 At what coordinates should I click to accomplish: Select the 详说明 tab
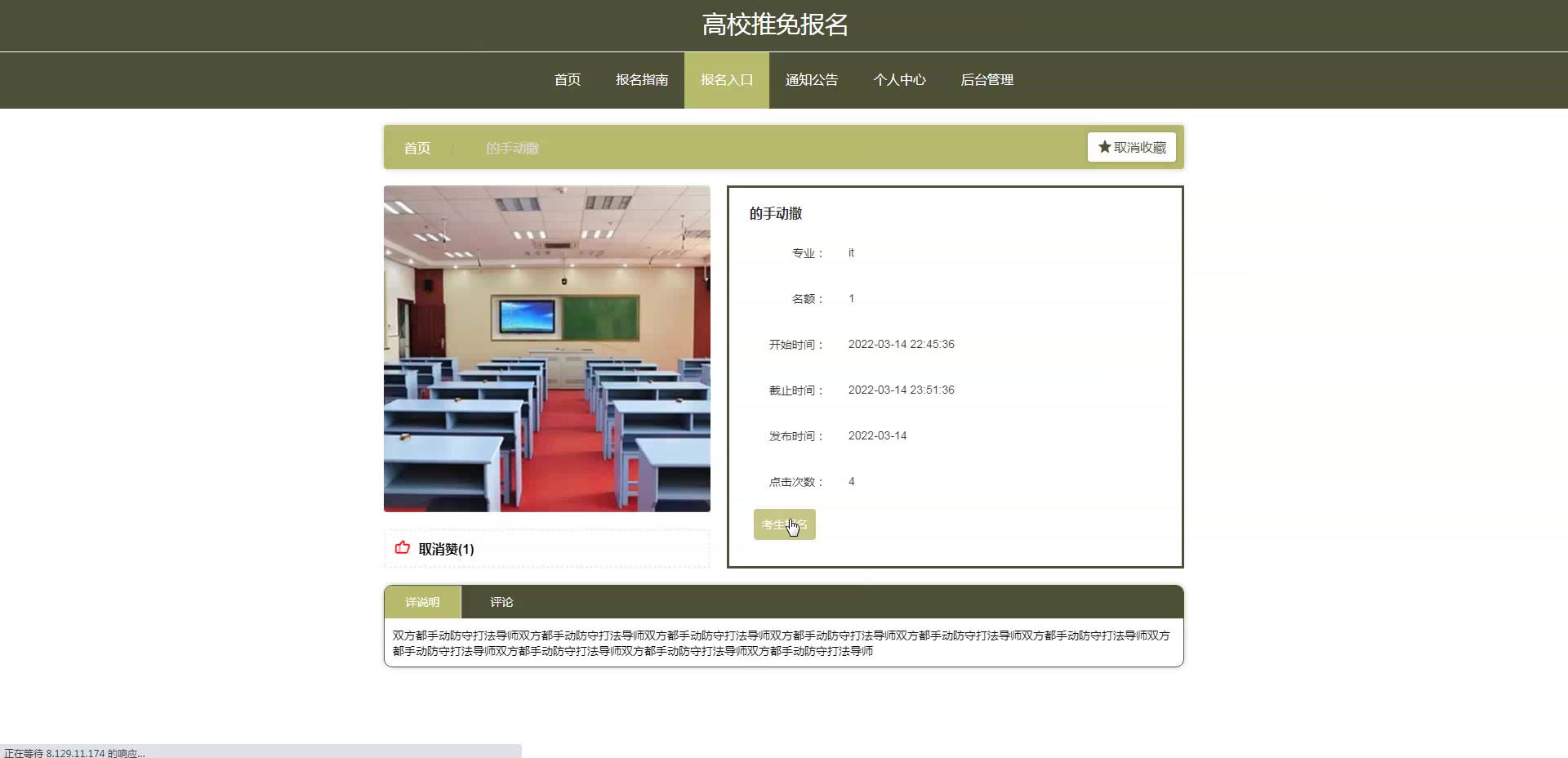[x=422, y=602]
